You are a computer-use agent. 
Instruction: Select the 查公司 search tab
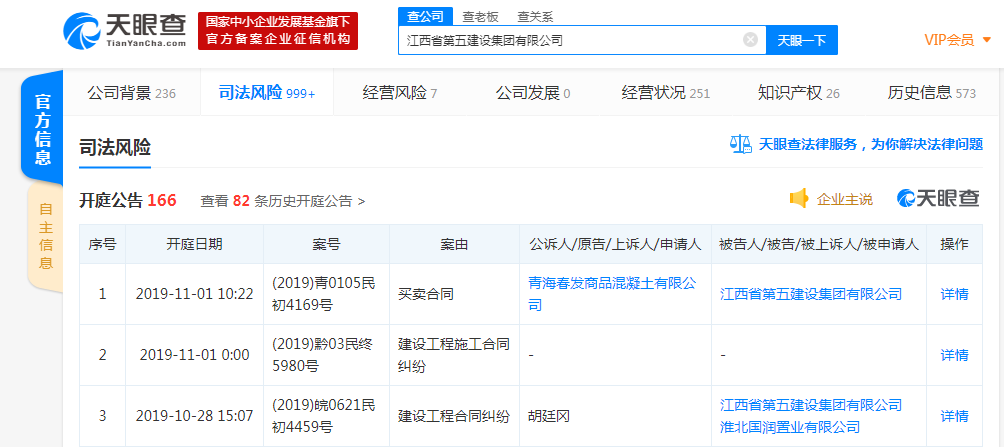[425, 17]
